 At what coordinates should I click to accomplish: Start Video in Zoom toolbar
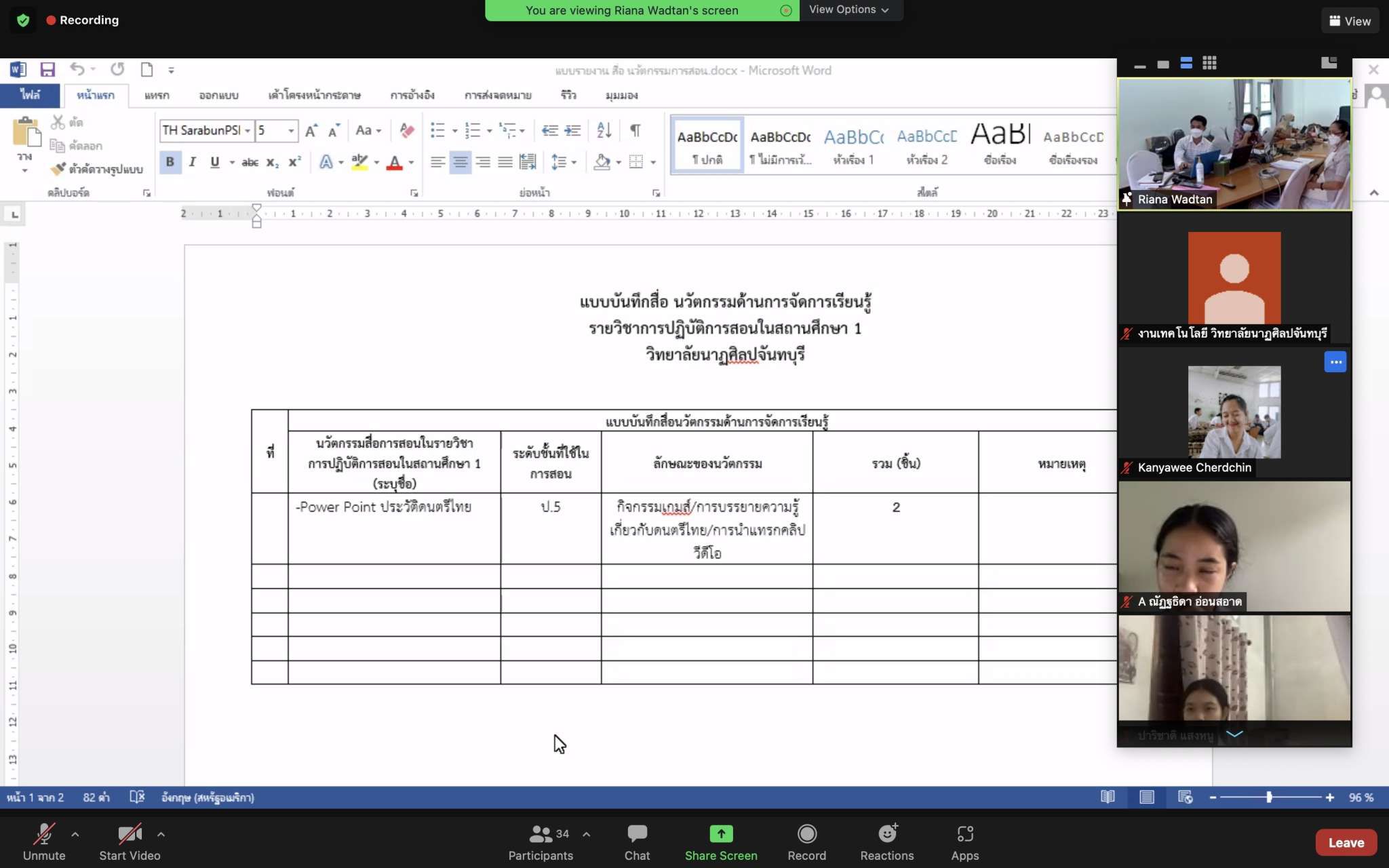pyautogui.click(x=130, y=842)
